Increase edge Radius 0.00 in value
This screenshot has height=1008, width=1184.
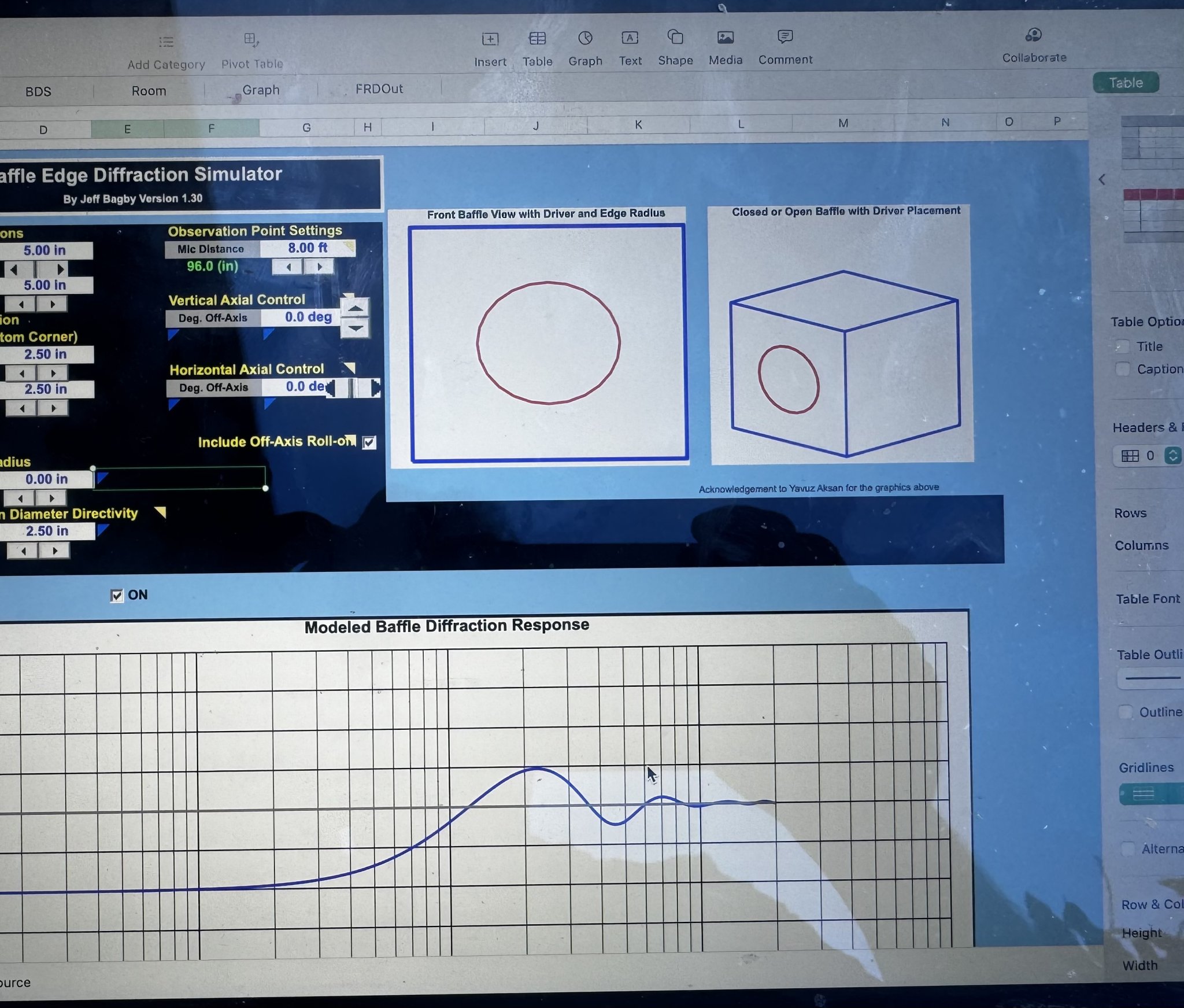pos(51,498)
